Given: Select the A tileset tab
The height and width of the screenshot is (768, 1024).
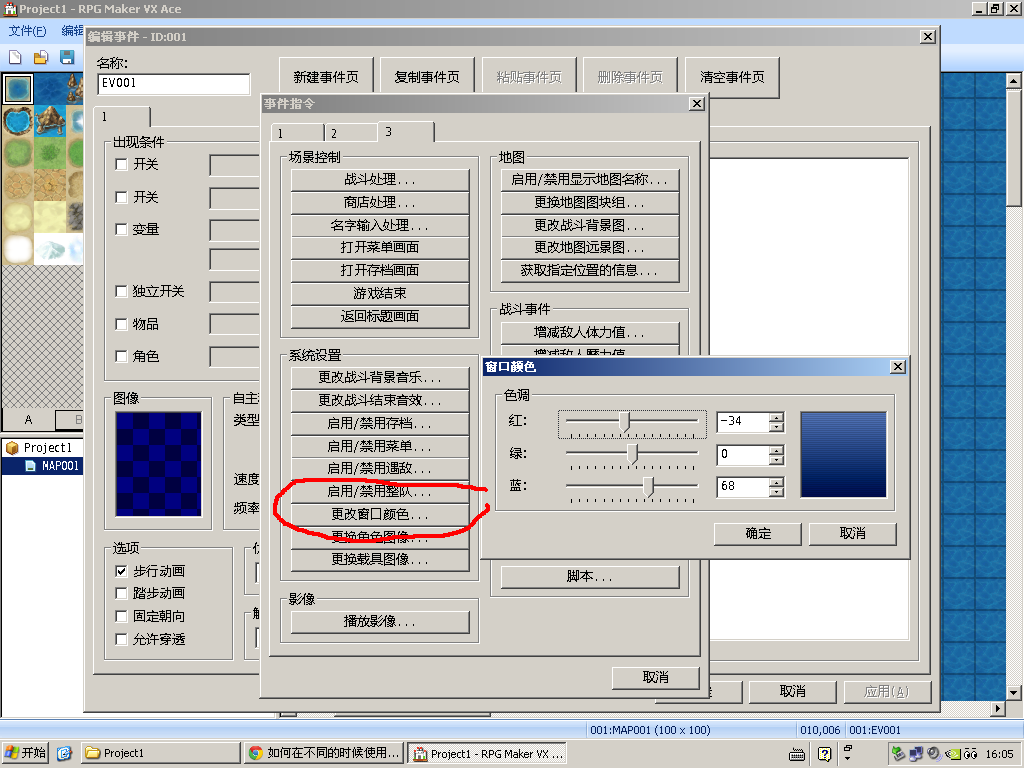Looking at the screenshot, I should 28,419.
